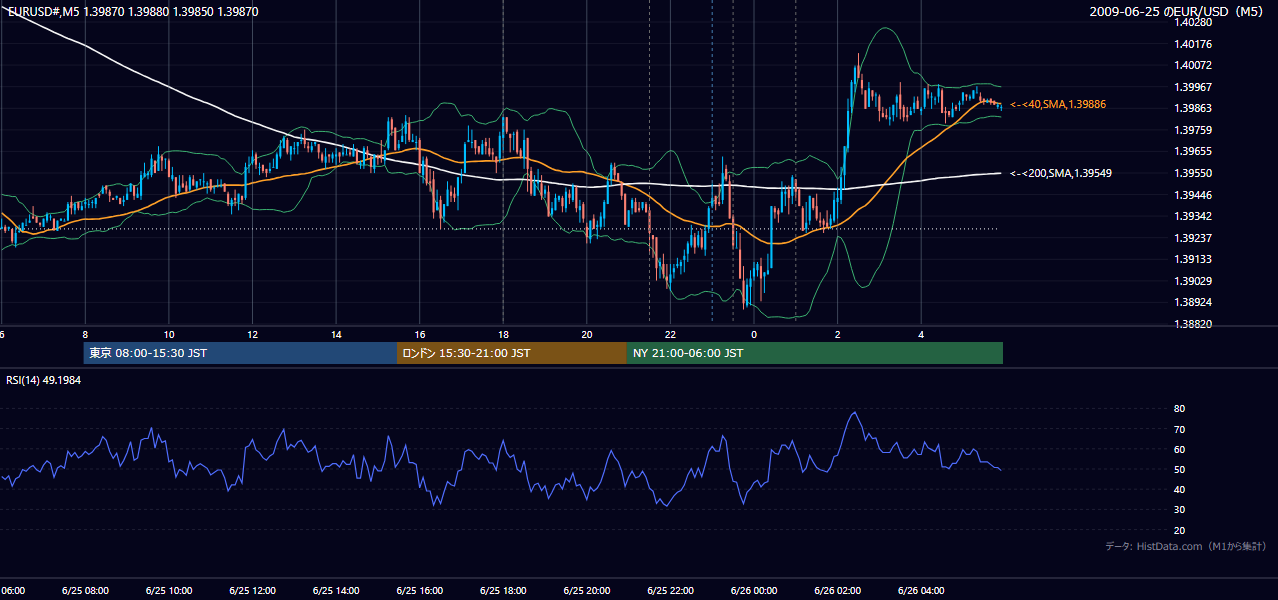Click the 6/25 20:00 time label
Screen dimensions: 1278x600
tap(587, 591)
